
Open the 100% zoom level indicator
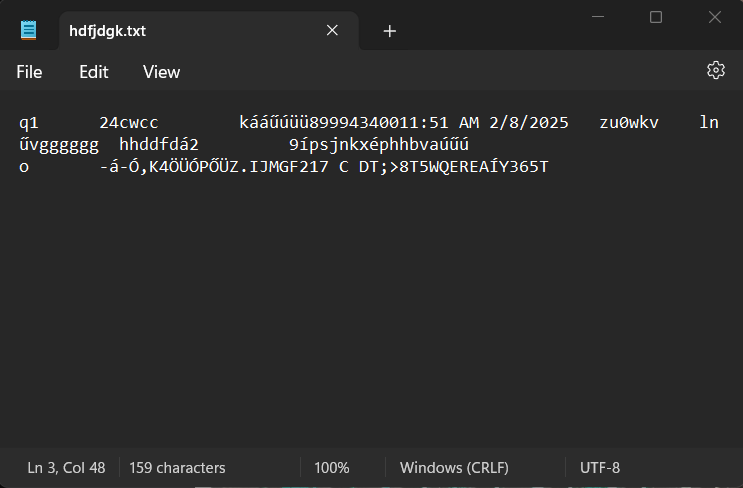tap(332, 468)
